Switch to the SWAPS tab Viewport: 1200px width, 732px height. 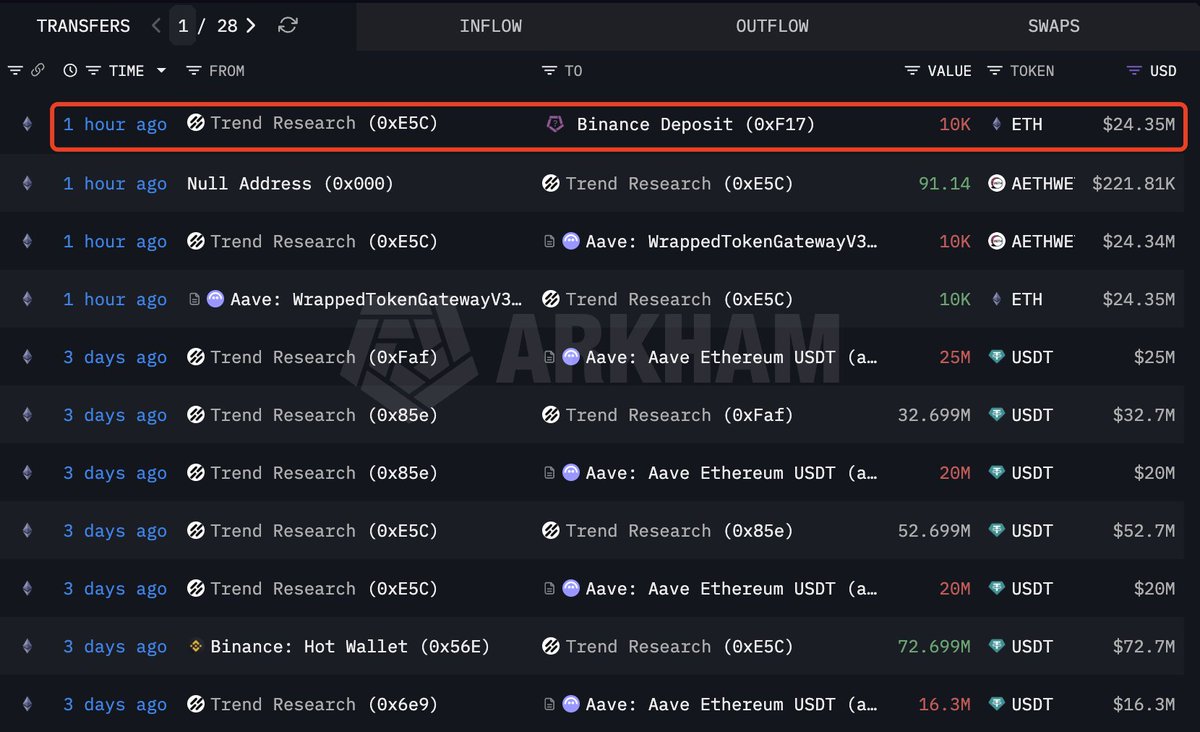tap(1054, 26)
